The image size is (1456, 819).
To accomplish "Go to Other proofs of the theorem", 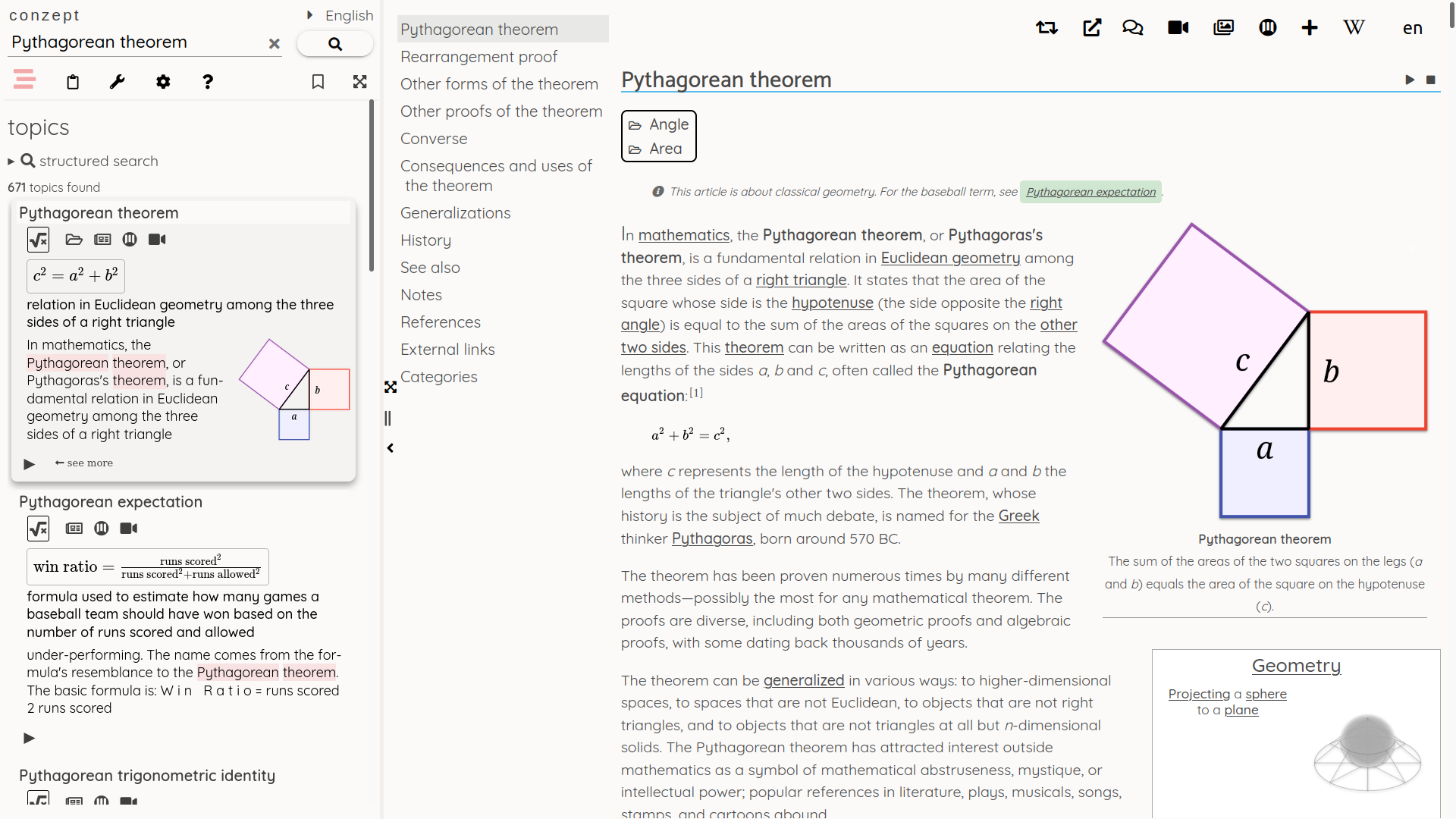I will click(x=501, y=111).
